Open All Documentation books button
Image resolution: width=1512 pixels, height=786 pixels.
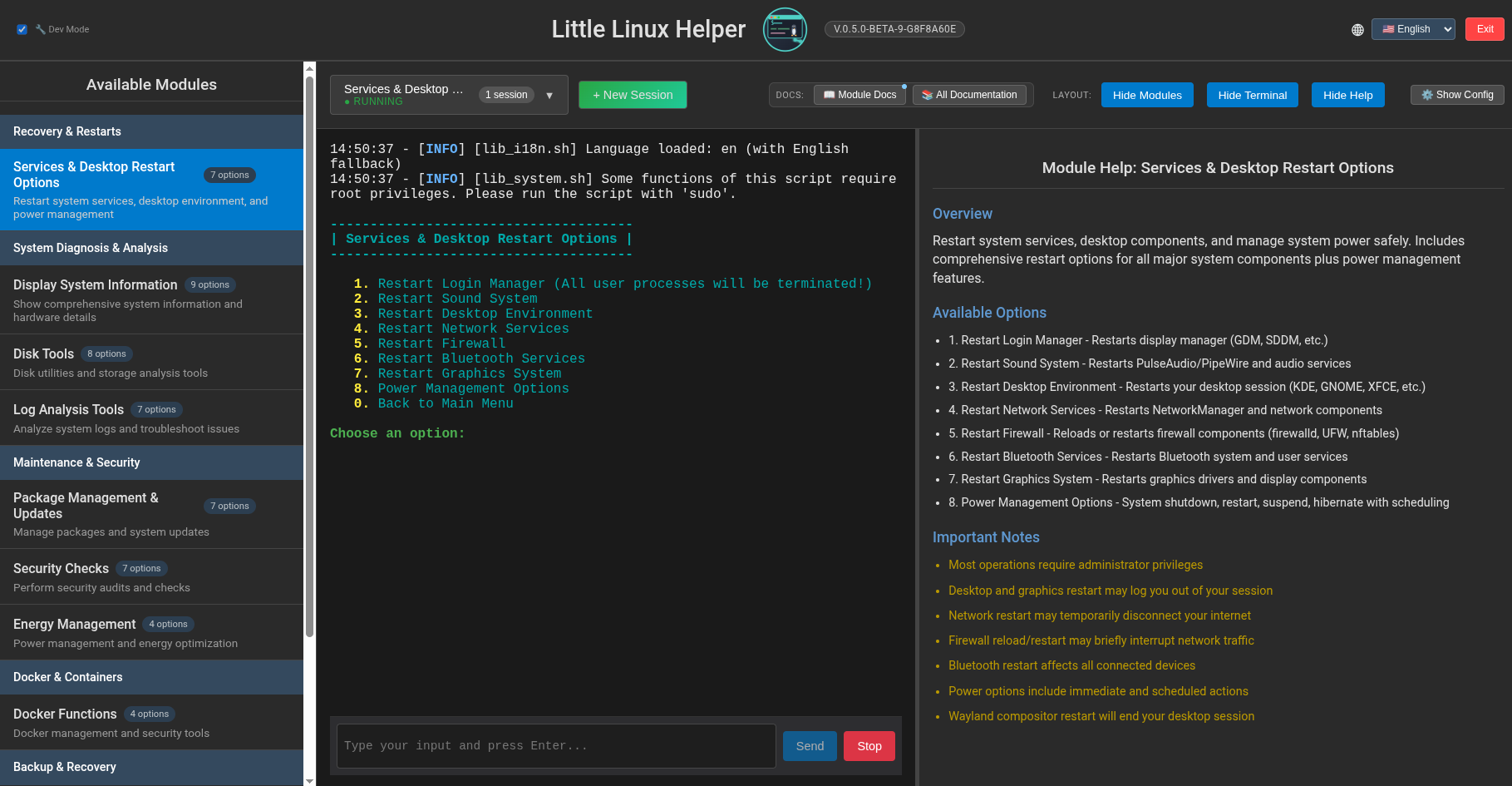pyautogui.click(x=969, y=95)
